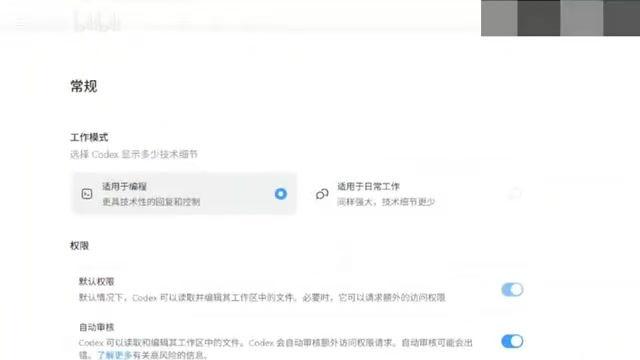Click the 工作模式 section heading
Viewport: 640px width, 360px height.
[x=89, y=138]
